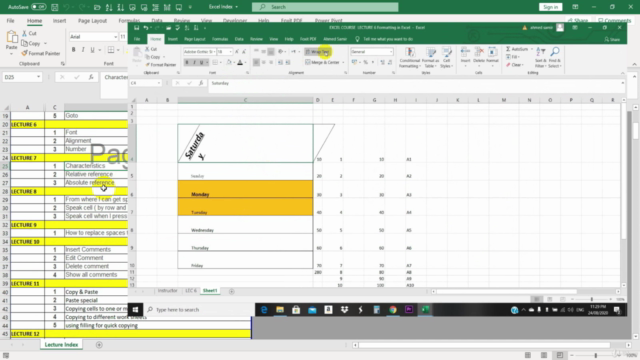This screenshot has width=640, height=360.
Task: Click Orientation icon in front window Alignment group
Action: pyautogui.click(x=281, y=52)
